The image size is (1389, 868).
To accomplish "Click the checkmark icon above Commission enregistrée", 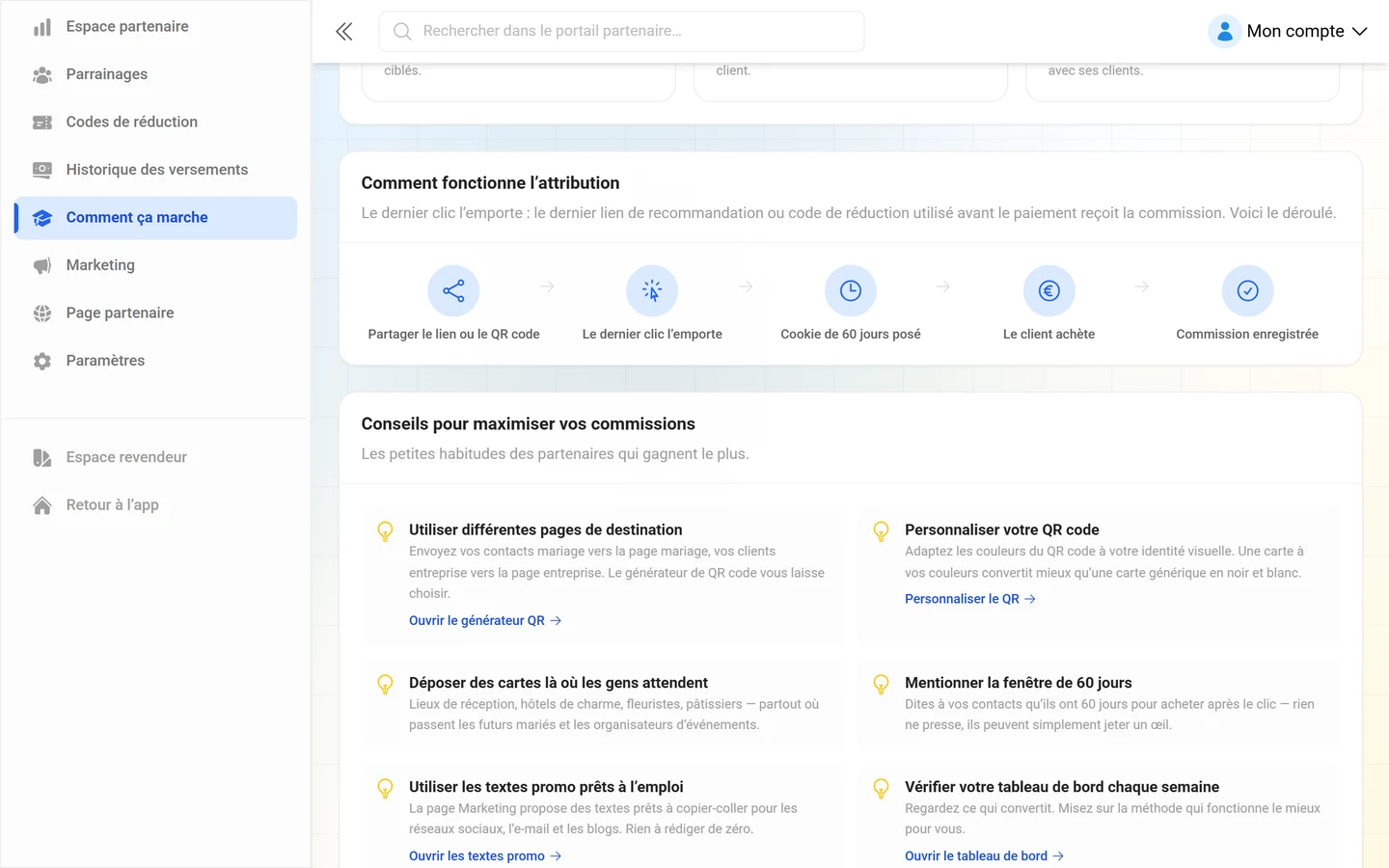I will pyautogui.click(x=1247, y=290).
